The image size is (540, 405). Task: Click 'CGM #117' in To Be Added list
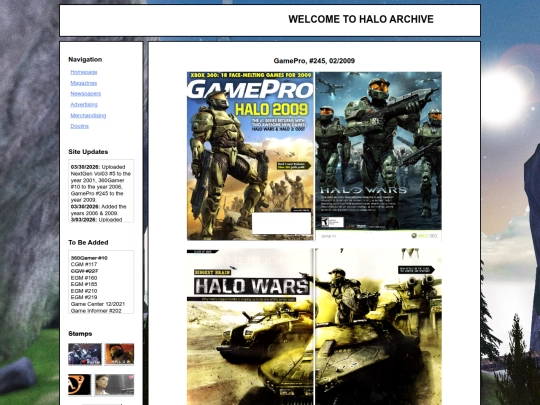pos(84,264)
